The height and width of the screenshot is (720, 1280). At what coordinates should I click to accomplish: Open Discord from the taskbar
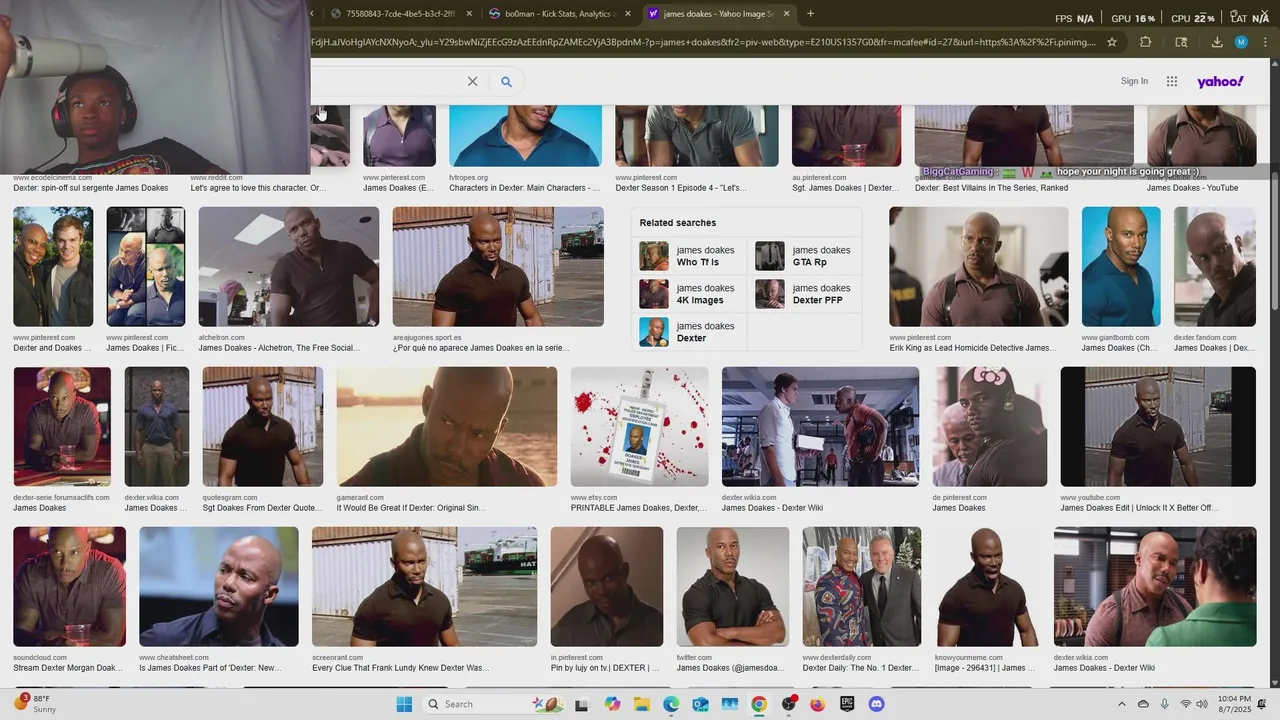(877, 704)
